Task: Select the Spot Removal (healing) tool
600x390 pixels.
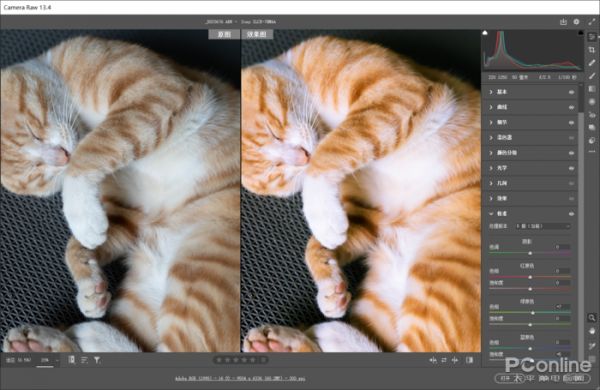Action: [x=592, y=62]
